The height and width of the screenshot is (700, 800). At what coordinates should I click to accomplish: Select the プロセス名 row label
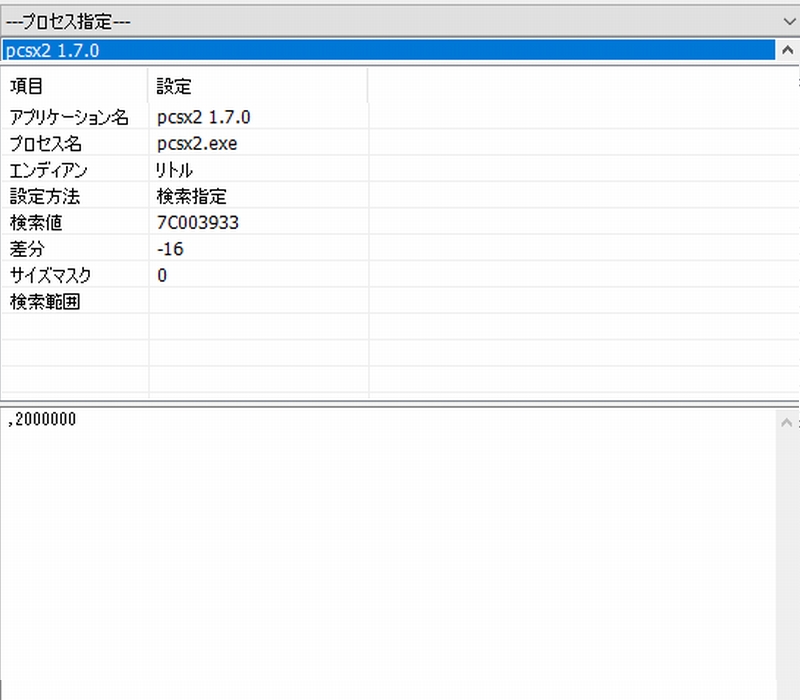point(45,143)
